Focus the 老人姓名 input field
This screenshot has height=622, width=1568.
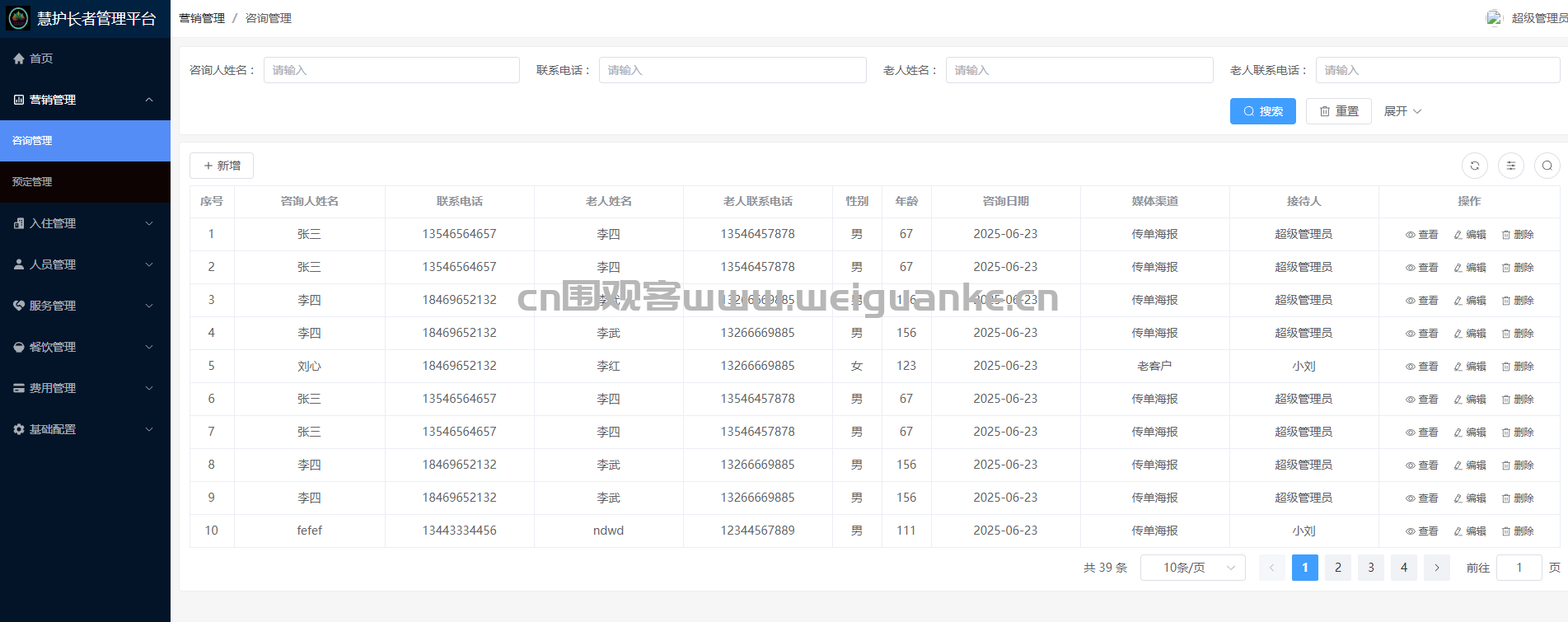click(x=1079, y=70)
